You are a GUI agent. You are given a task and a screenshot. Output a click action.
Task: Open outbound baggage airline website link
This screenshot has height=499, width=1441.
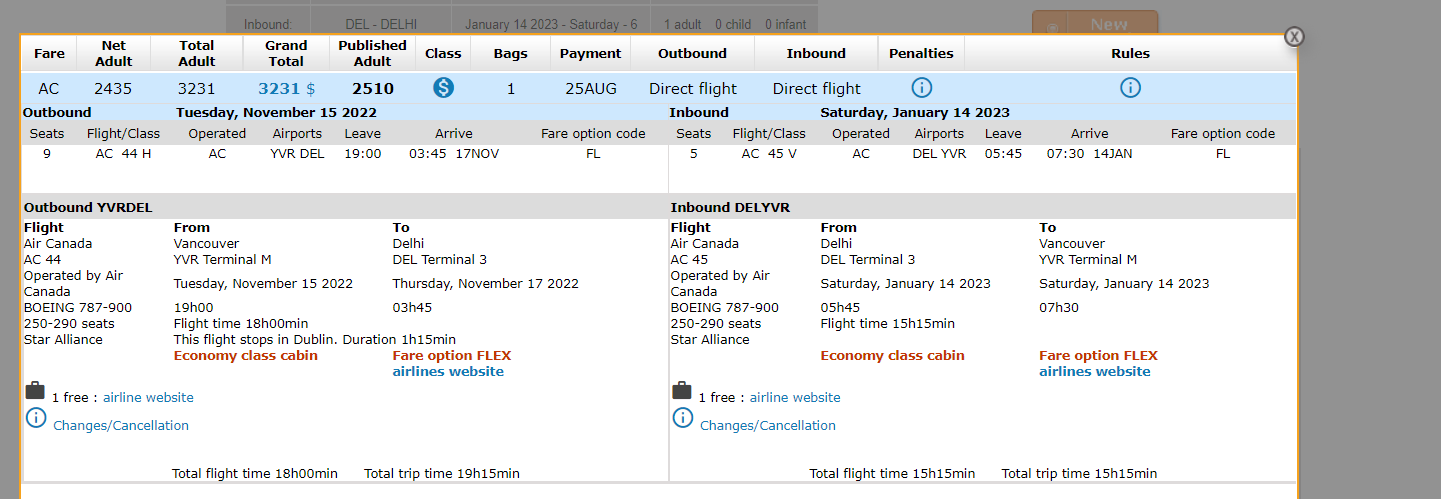click(148, 397)
